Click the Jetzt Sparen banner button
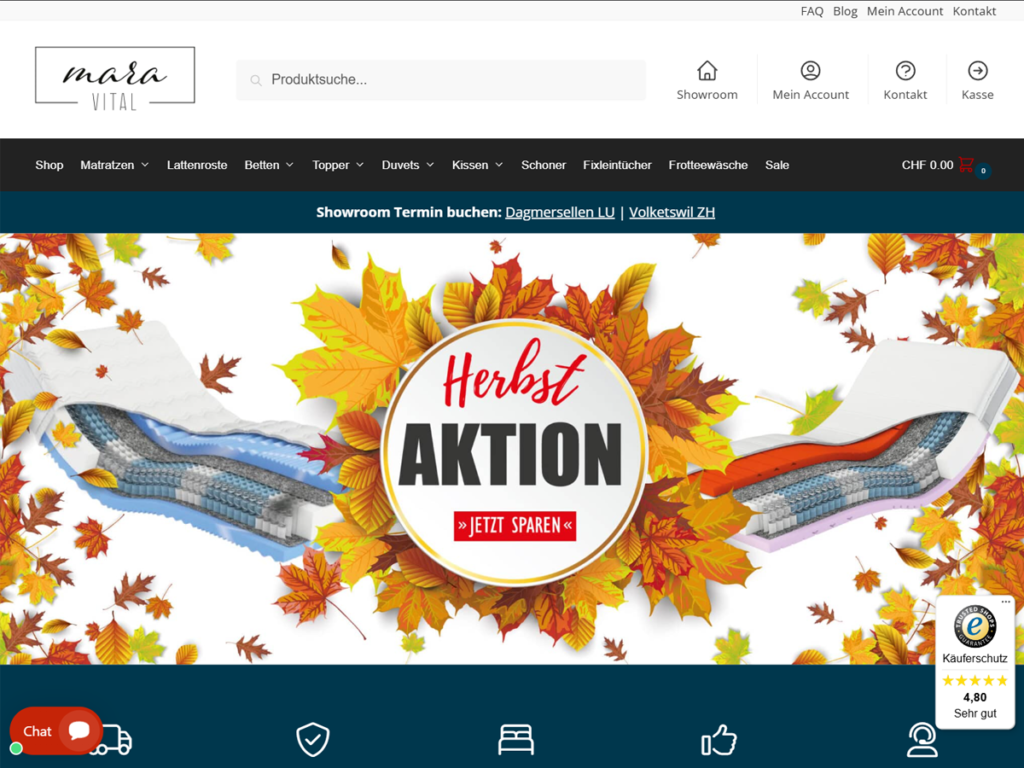Image resolution: width=1024 pixels, height=768 pixels. tap(515, 526)
